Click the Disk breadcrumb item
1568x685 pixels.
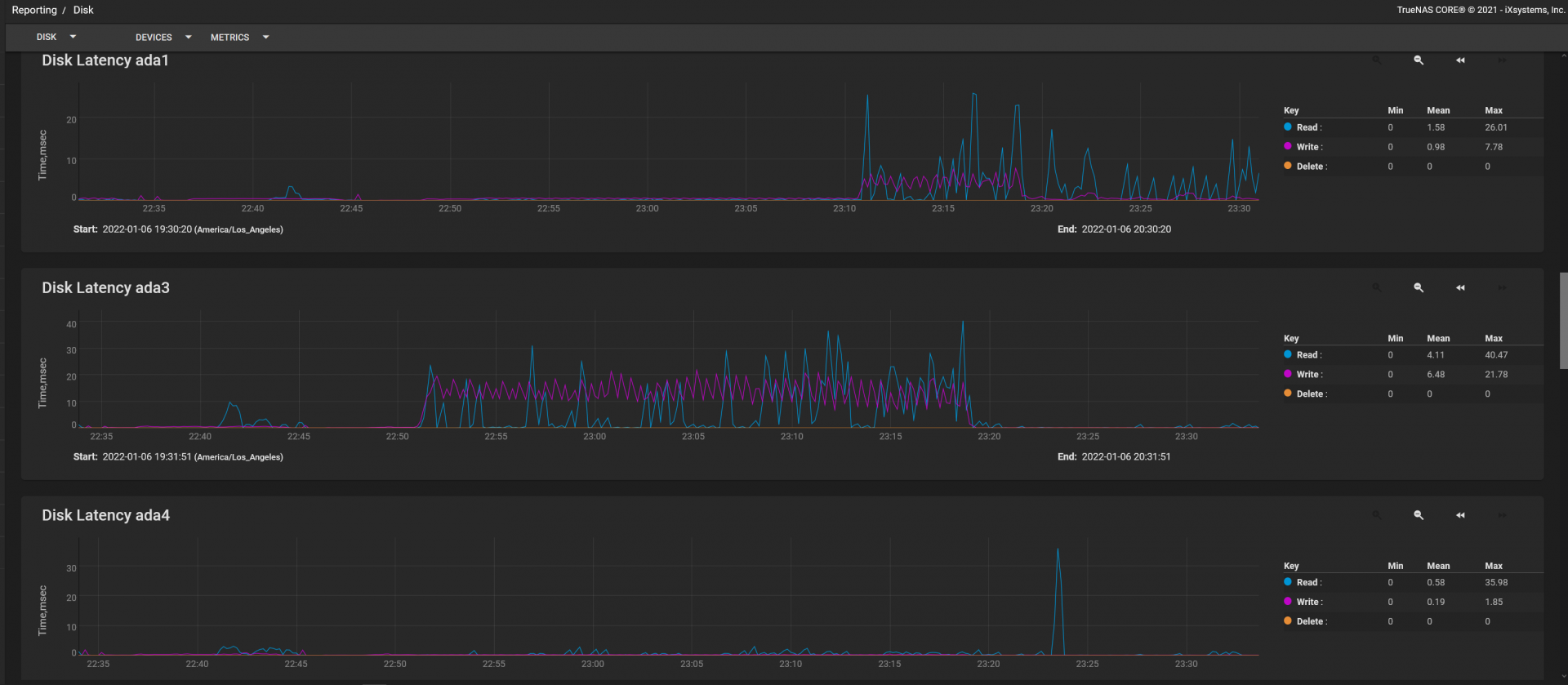(83, 11)
